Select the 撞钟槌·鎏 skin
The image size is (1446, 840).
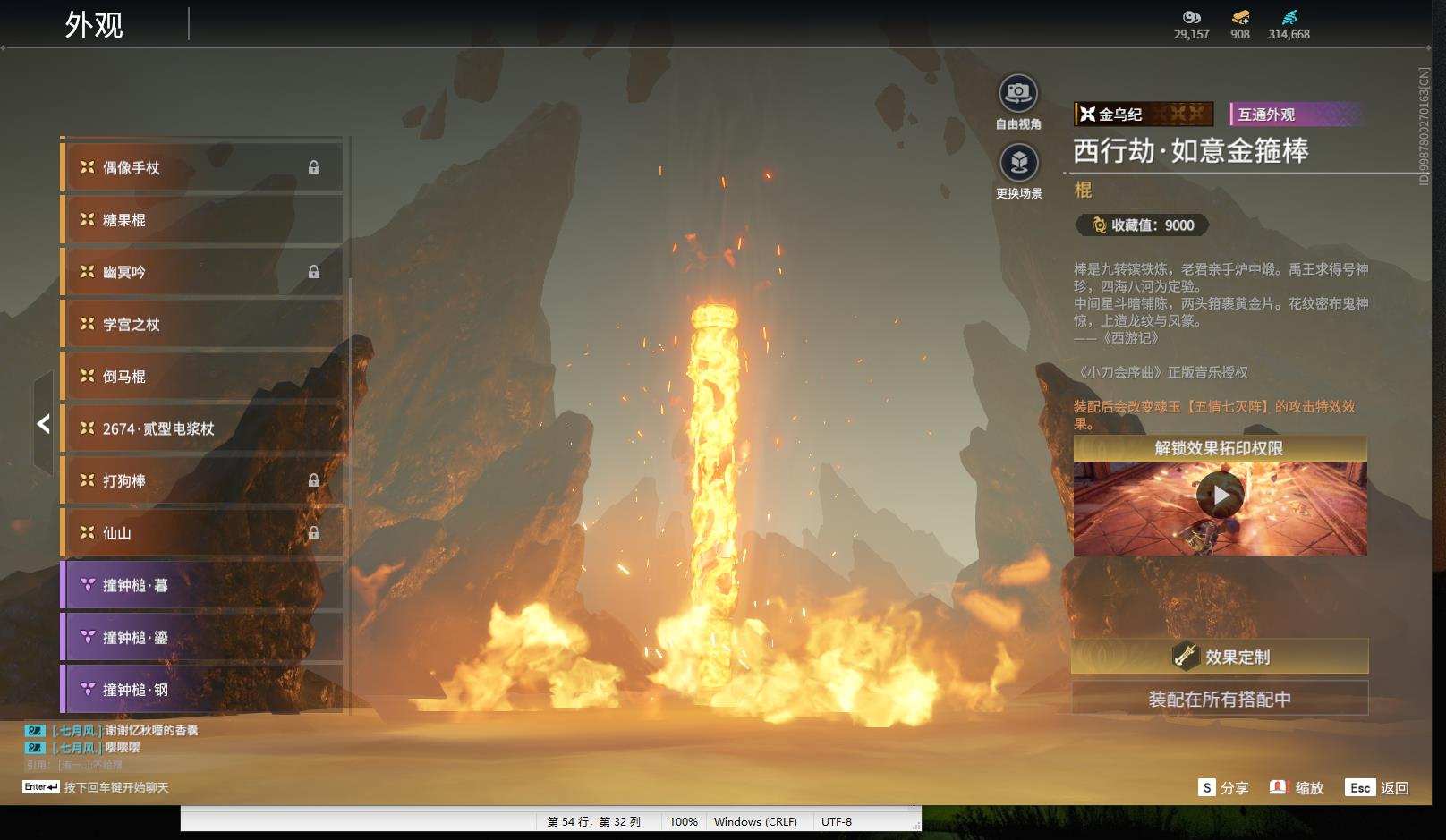pyautogui.click(x=201, y=637)
